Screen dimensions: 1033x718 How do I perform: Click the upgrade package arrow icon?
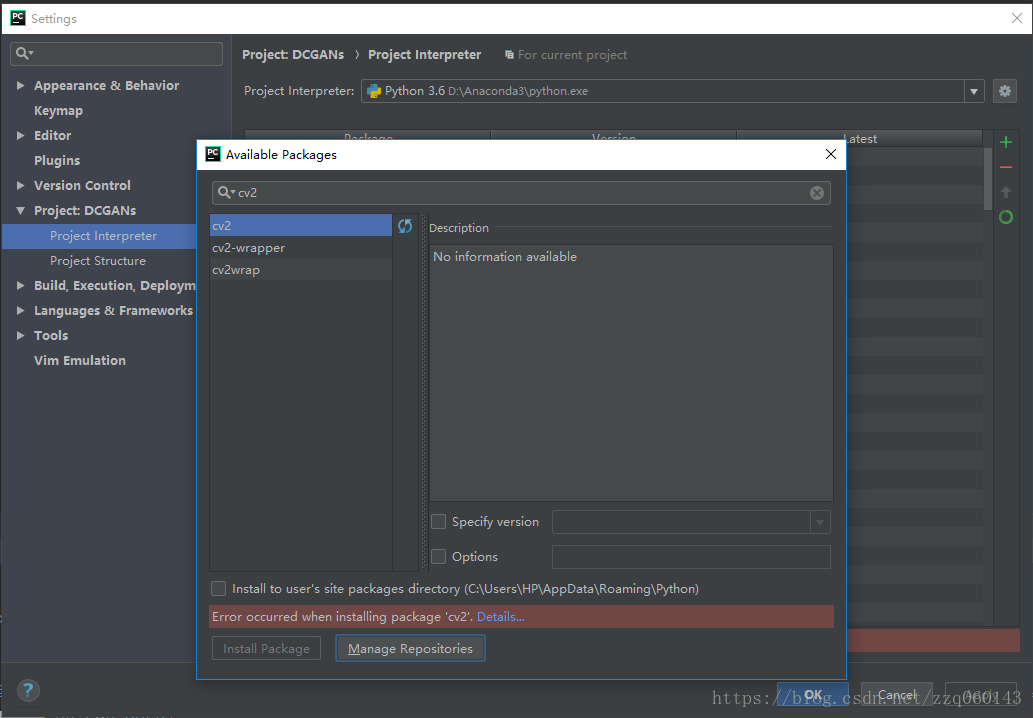click(1005, 192)
